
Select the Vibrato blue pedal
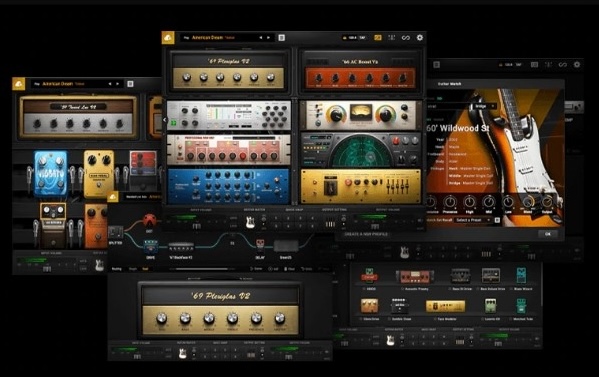[x=51, y=174]
